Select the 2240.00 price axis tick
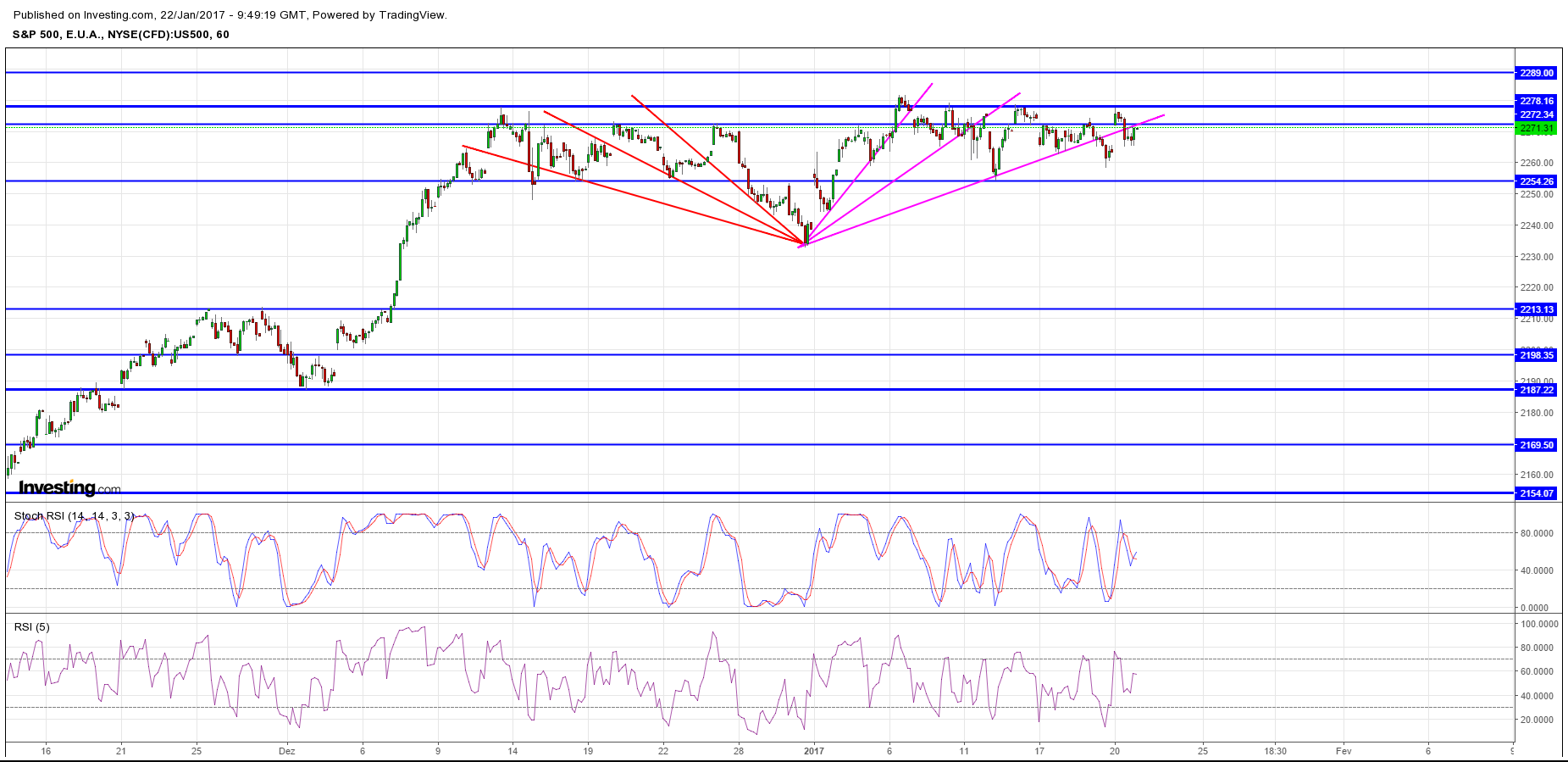Image resolution: width=1568 pixels, height=762 pixels. [x=1537, y=225]
